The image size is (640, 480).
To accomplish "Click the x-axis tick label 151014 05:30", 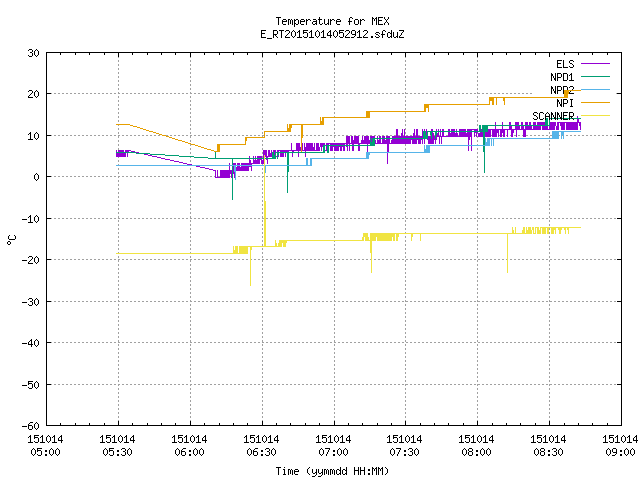I will pos(118,446).
